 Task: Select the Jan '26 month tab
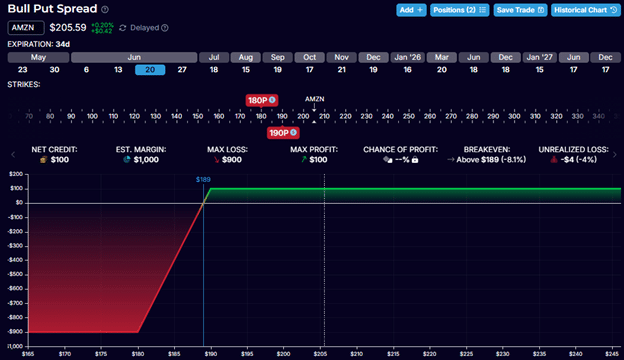[x=408, y=57]
